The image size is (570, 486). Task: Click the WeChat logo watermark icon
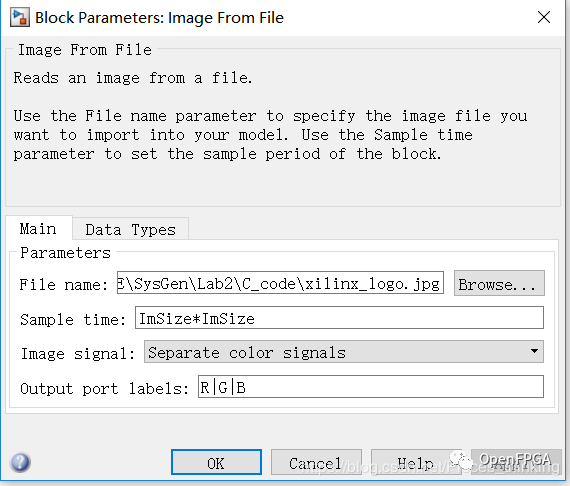click(461, 460)
